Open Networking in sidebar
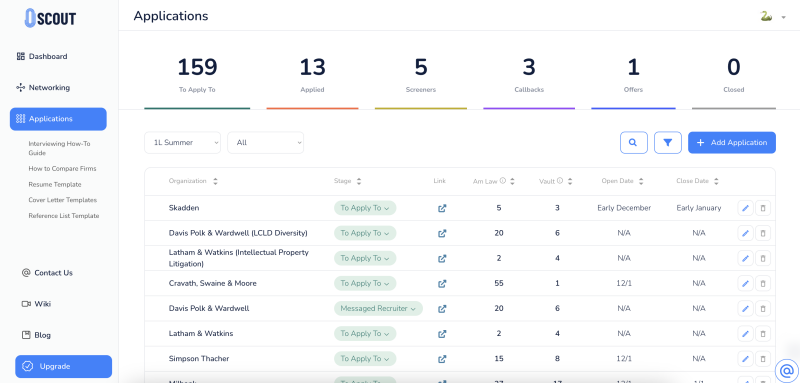 pos(43,88)
